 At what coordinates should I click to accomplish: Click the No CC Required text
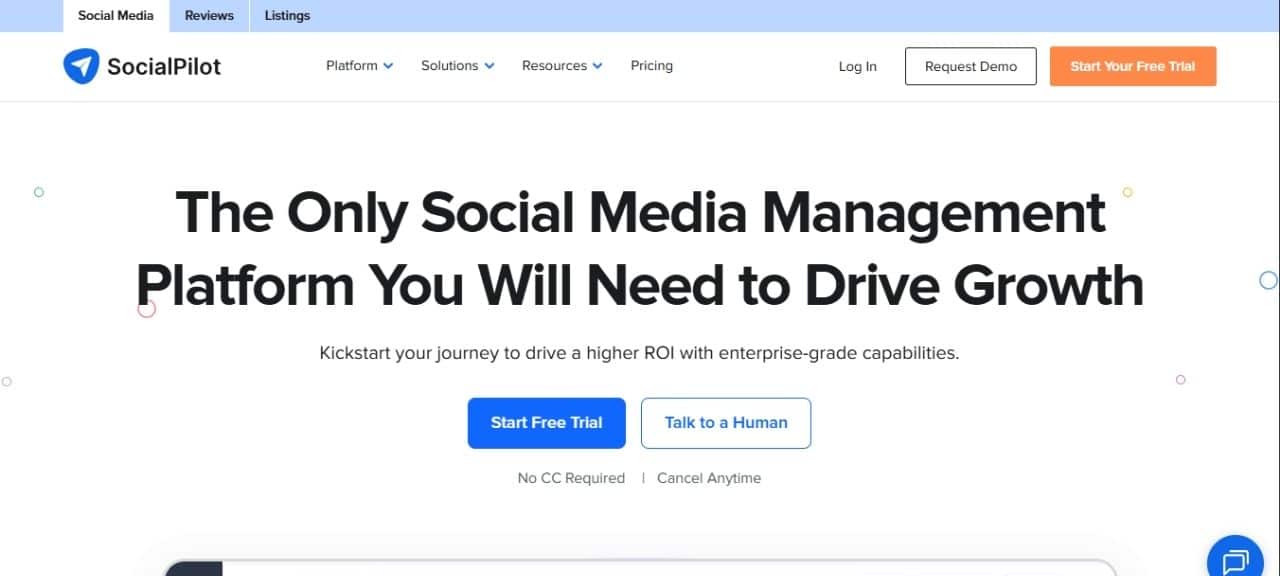(571, 478)
